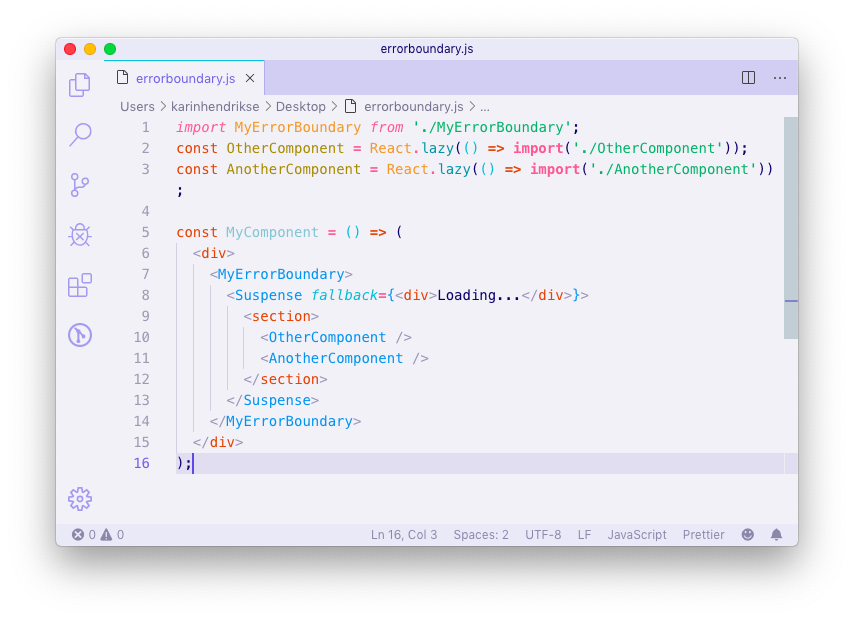Change indentation via the Spaces: 2 item
This screenshot has width=854, height=620.
(x=481, y=534)
